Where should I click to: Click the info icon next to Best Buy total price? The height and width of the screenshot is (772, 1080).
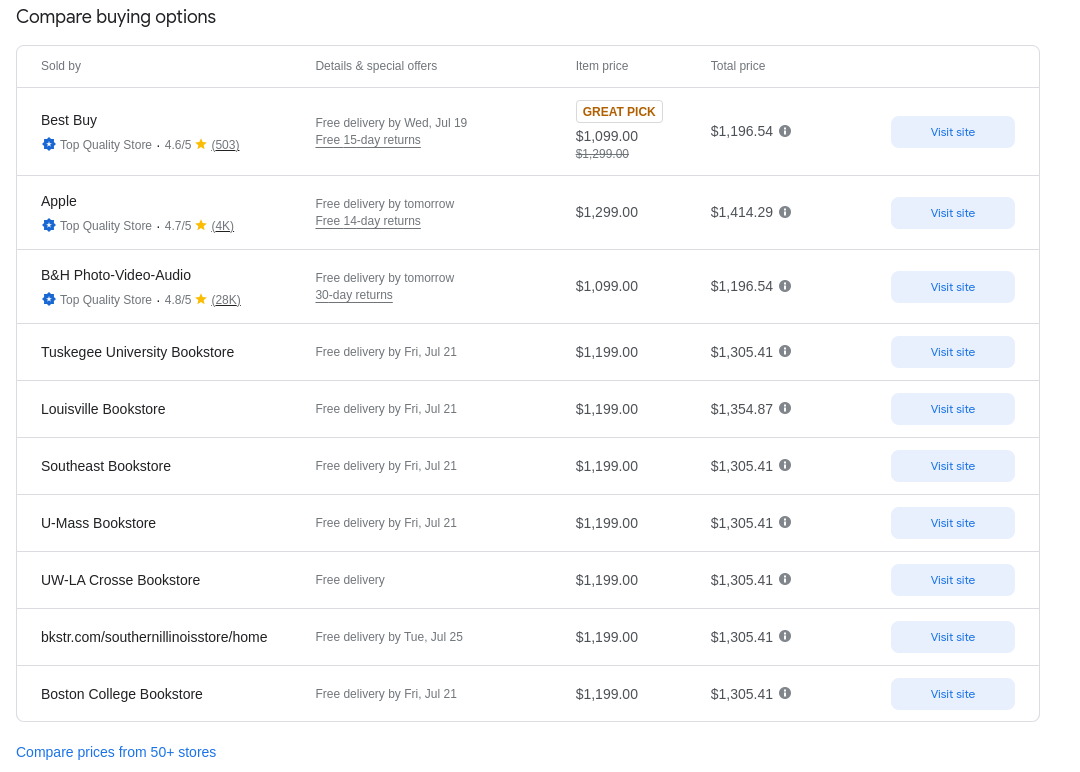pyautogui.click(x=785, y=131)
